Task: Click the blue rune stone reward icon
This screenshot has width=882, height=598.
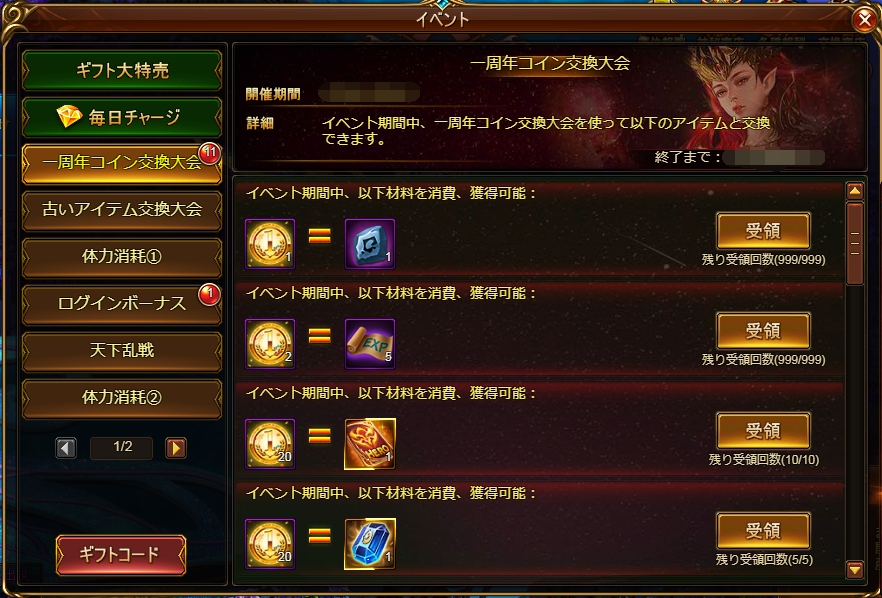Action: coord(370,244)
